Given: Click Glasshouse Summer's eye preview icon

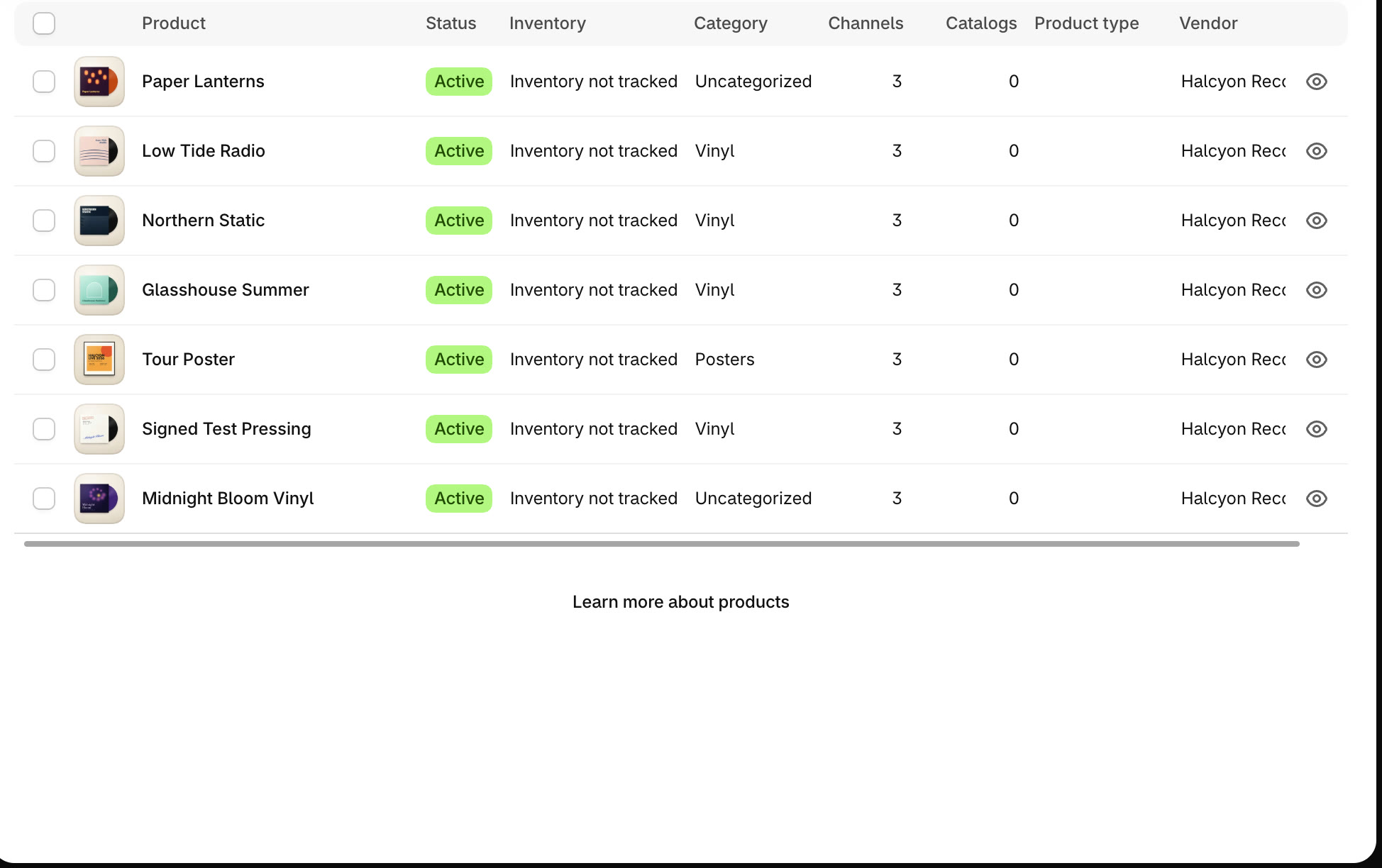Looking at the screenshot, I should click(1316, 290).
